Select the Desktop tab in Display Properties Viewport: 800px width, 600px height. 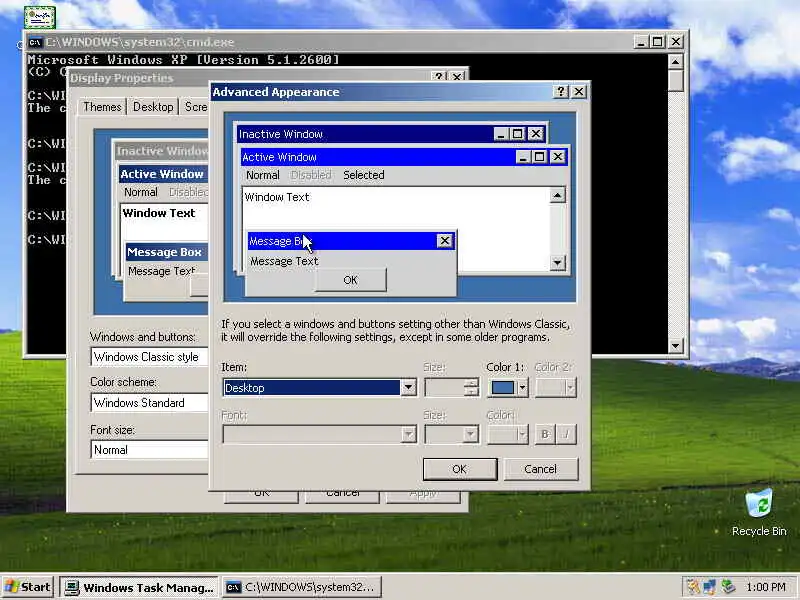(153, 107)
